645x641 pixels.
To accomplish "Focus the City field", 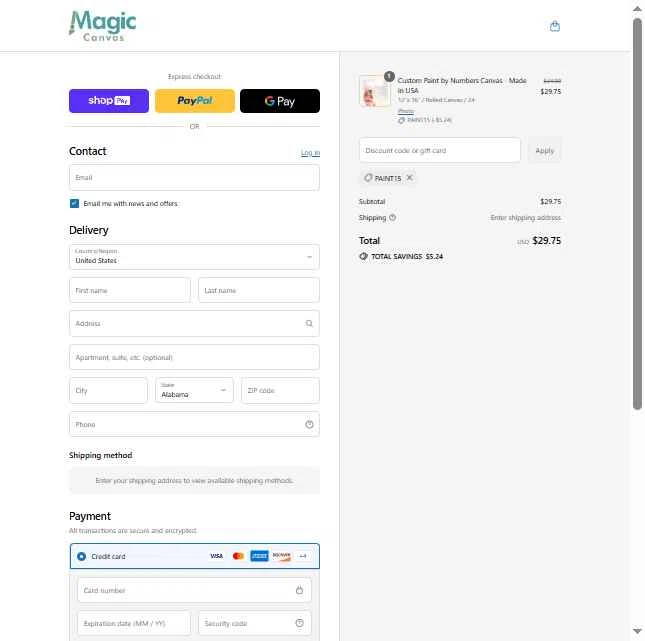I will 108,390.
